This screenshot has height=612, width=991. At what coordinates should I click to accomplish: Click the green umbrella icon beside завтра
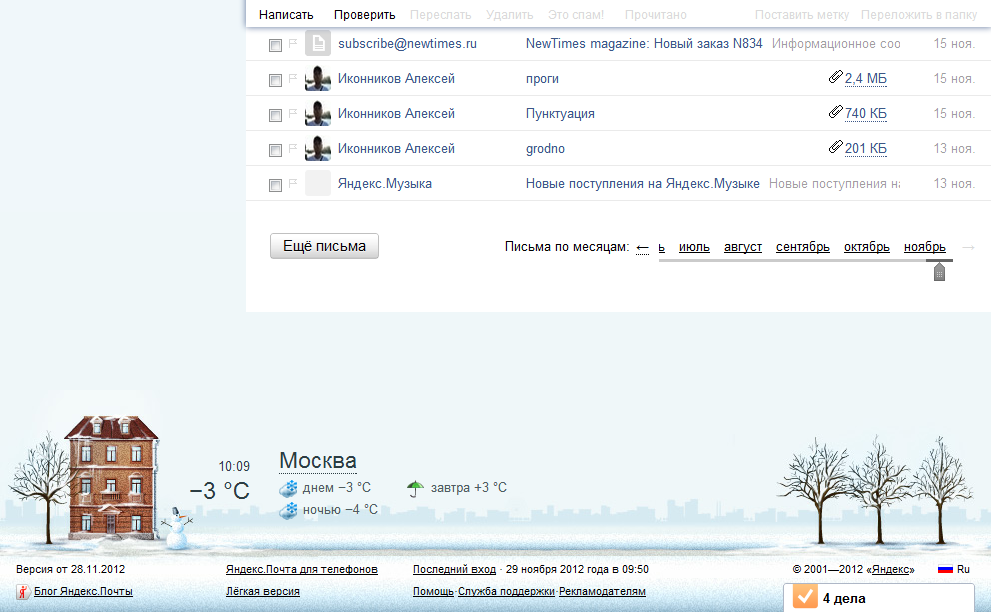pos(415,488)
